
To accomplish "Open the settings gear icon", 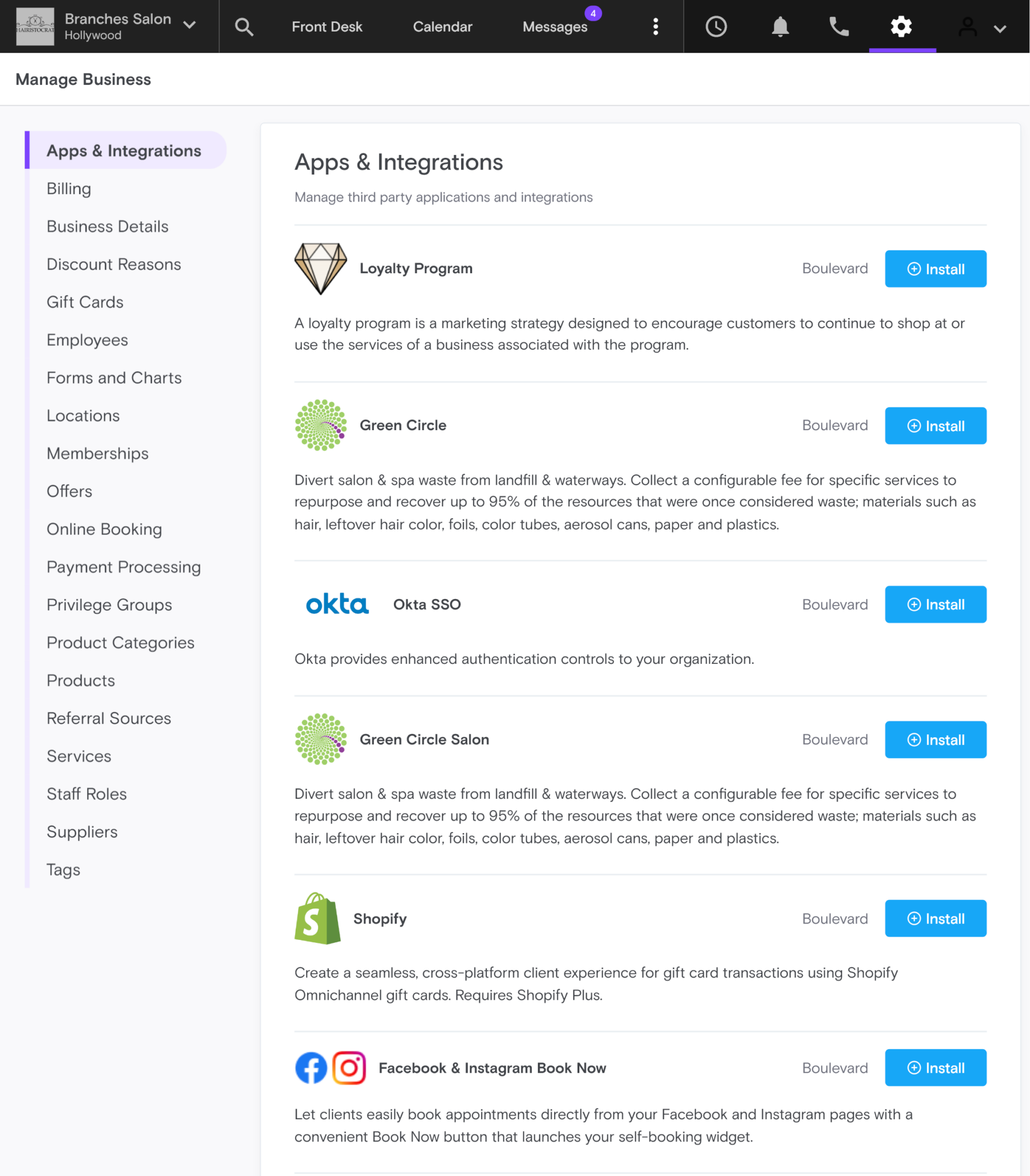I will point(901,26).
